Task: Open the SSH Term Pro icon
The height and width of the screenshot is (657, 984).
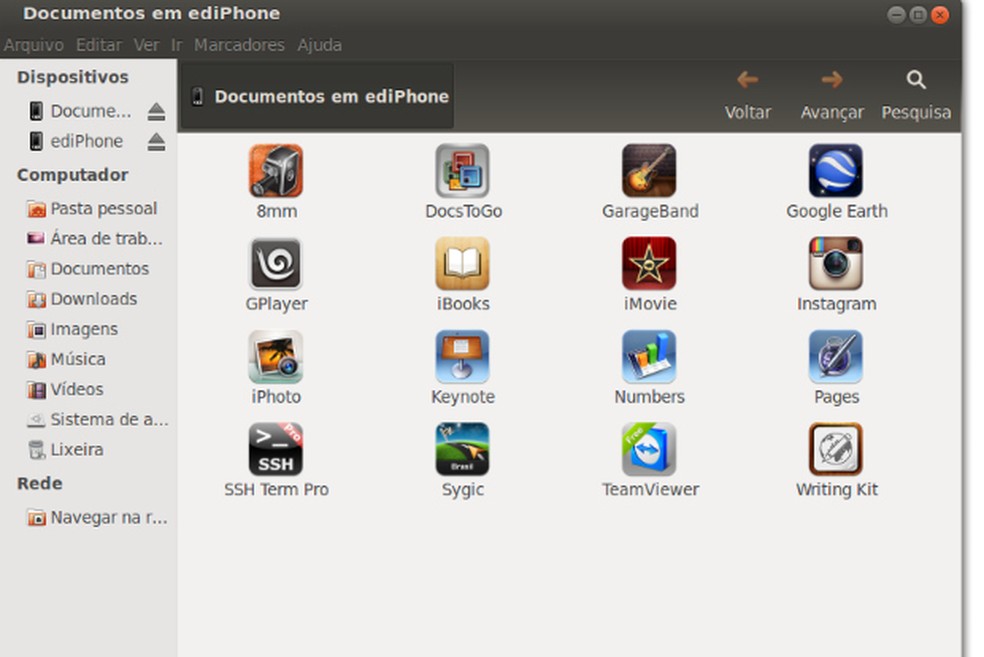Action: (x=276, y=450)
